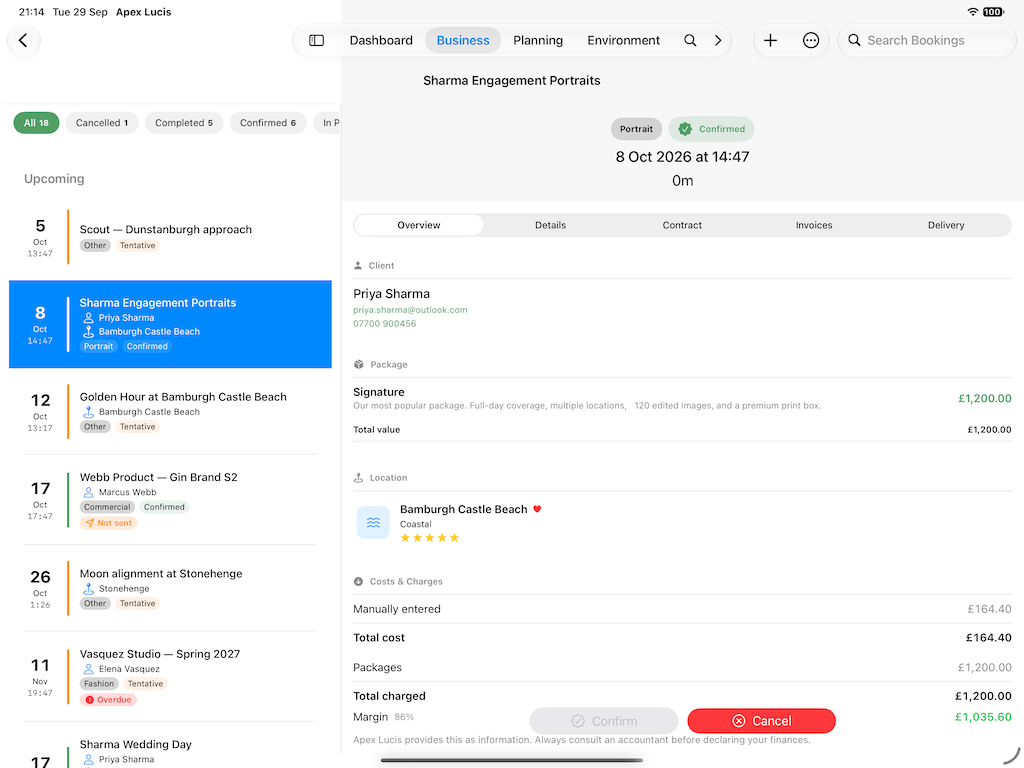Open Webb Product — Gin Brand S2 booking

[170, 500]
